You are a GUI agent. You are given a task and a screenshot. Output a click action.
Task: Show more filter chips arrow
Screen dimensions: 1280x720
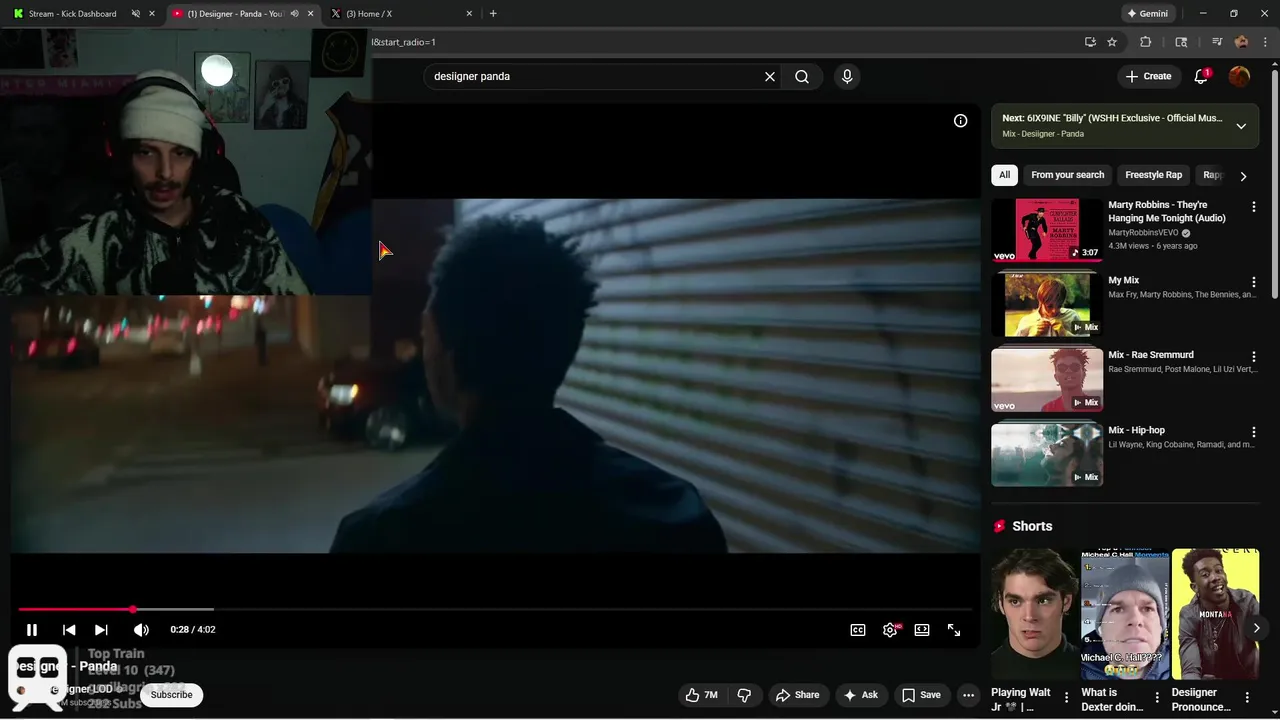point(1243,176)
